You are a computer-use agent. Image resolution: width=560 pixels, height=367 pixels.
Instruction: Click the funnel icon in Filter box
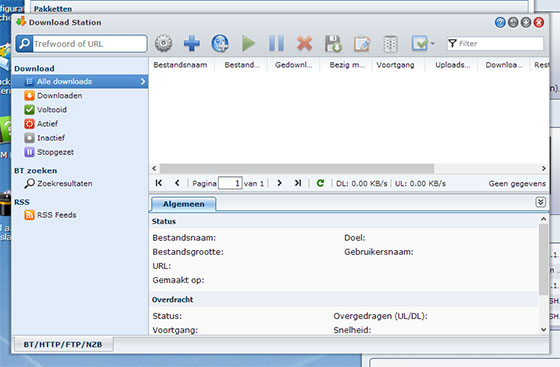[452, 44]
